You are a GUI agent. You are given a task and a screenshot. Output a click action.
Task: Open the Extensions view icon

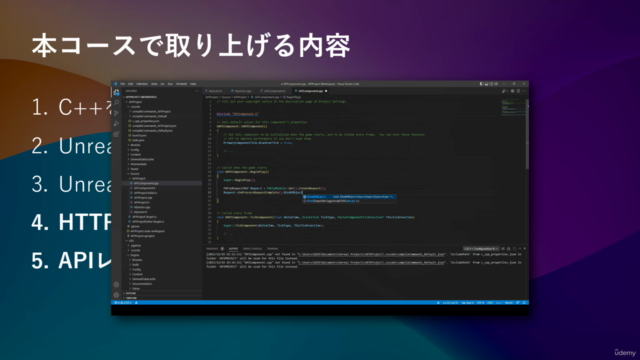tap(116, 134)
